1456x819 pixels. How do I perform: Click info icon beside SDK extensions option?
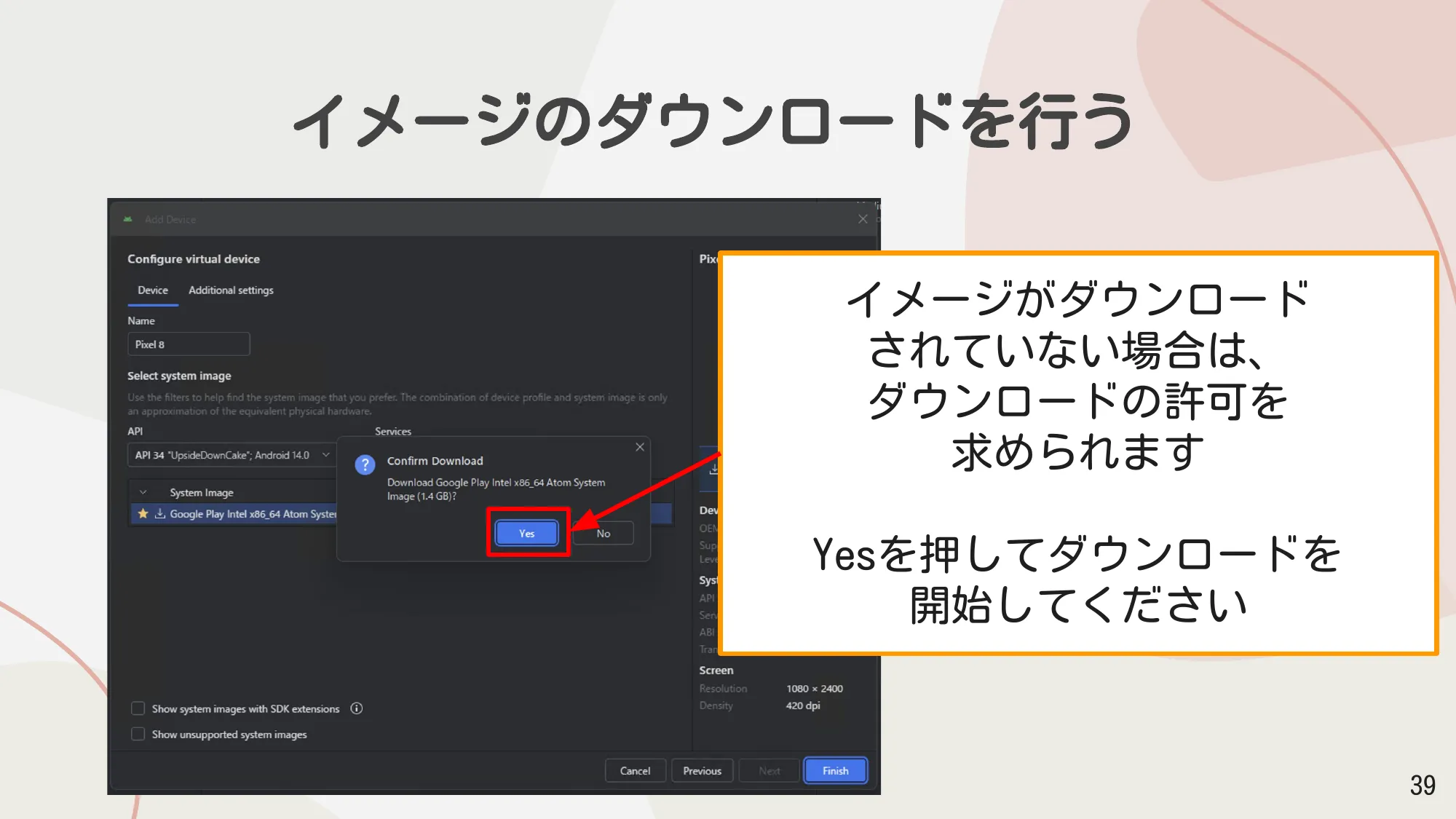point(357,708)
